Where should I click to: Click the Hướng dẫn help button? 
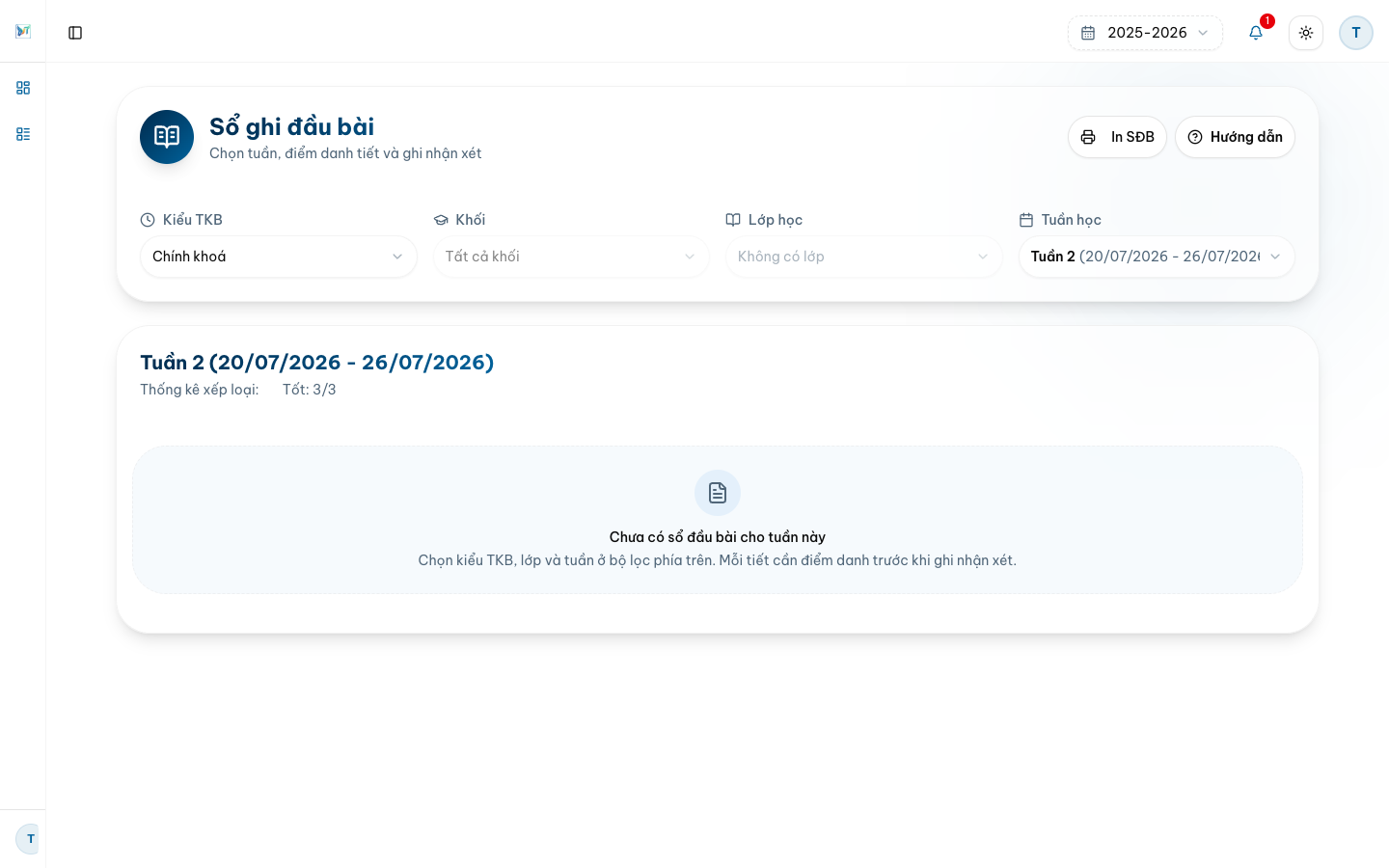point(1235,137)
